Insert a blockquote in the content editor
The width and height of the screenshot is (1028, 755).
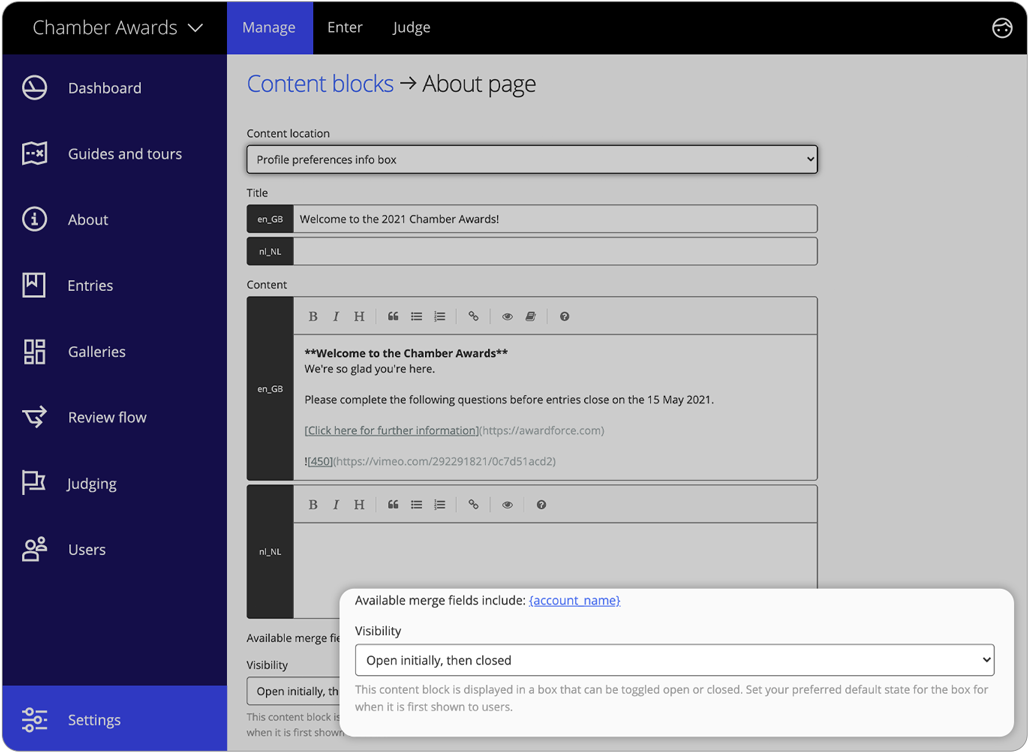pyautogui.click(x=392, y=316)
